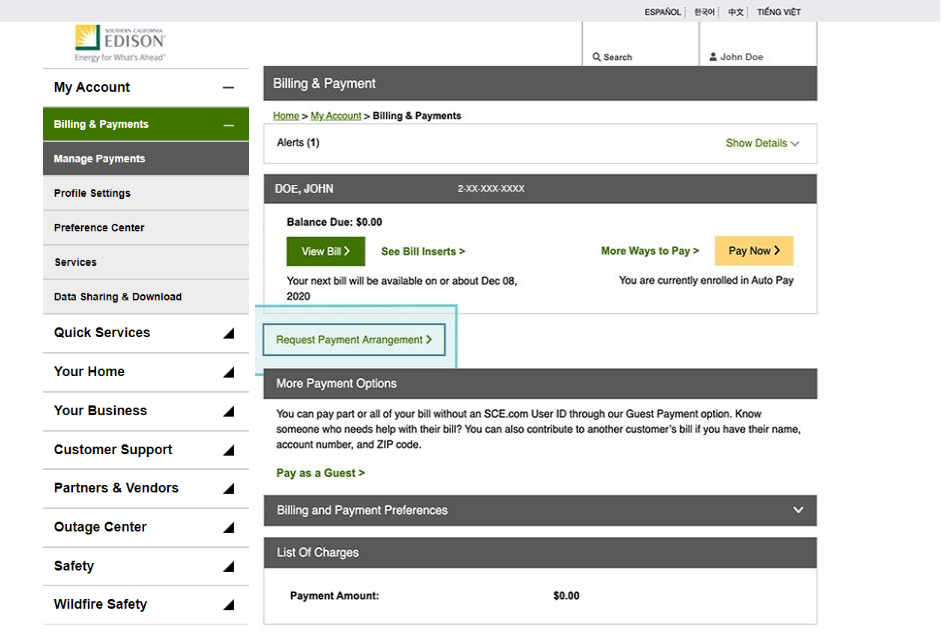Expand the Partners & Vendors menu
This screenshot has height=643, width=949.
[x=228, y=489]
